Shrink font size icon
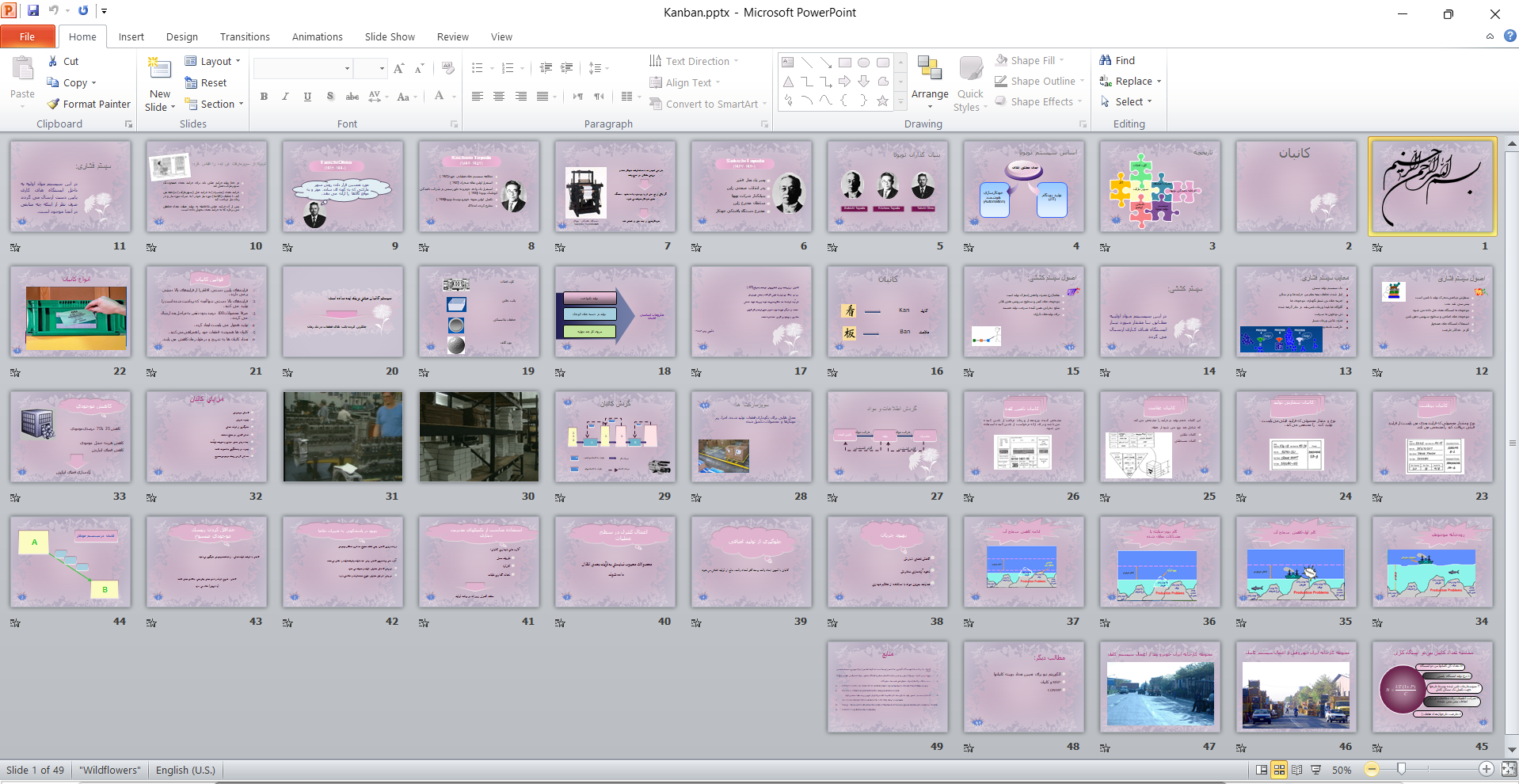This screenshot has height=784, width=1519. click(x=420, y=69)
